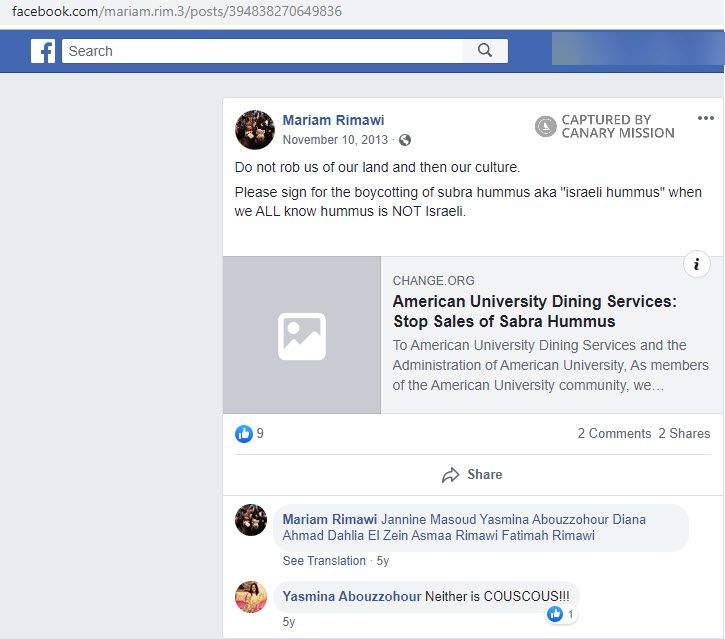725x639 pixels.
Task: Click the link info 'i' icon
Action: pos(696,265)
